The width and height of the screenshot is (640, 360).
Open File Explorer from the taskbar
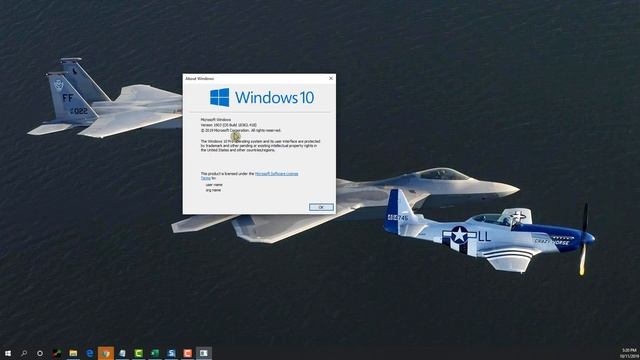click(73, 353)
